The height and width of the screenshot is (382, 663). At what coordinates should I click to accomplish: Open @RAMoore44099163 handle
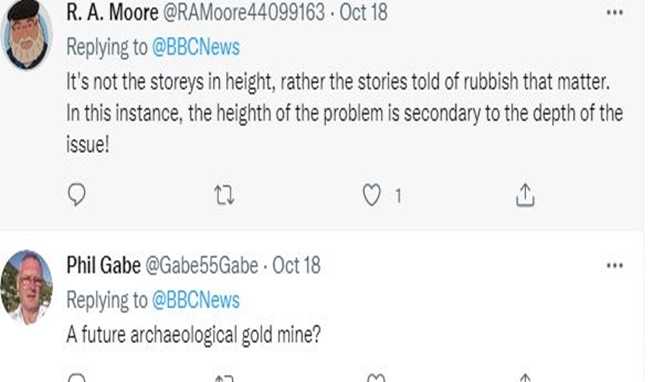(244, 12)
